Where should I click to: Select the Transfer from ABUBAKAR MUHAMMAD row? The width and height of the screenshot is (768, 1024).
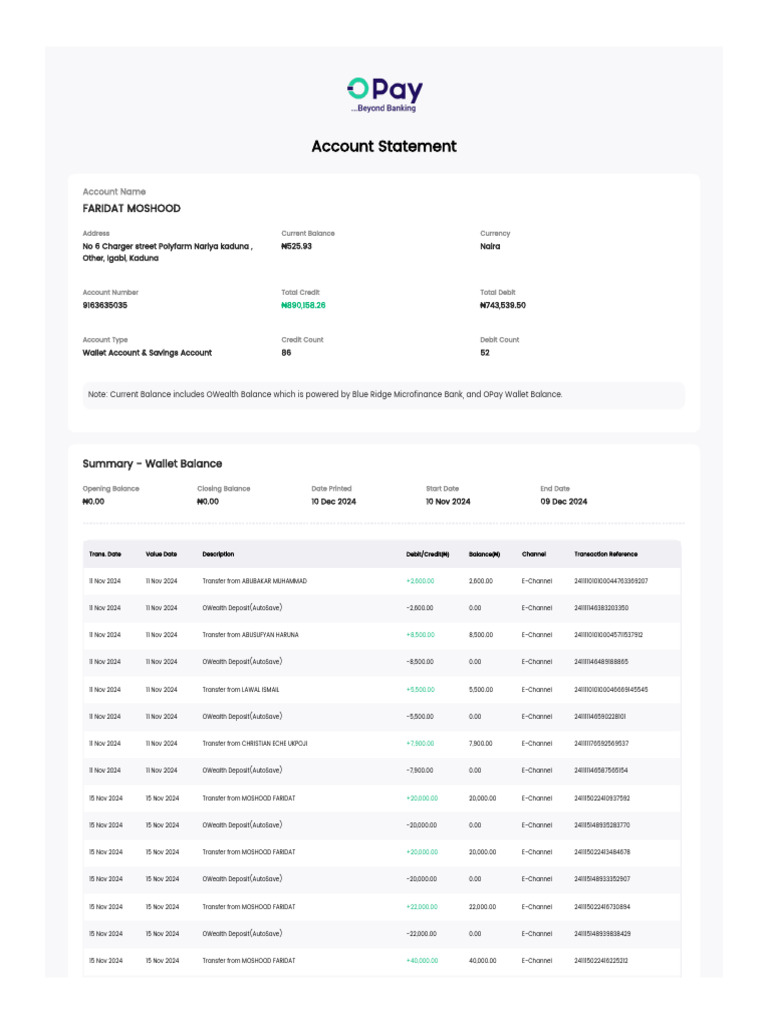tap(254, 581)
